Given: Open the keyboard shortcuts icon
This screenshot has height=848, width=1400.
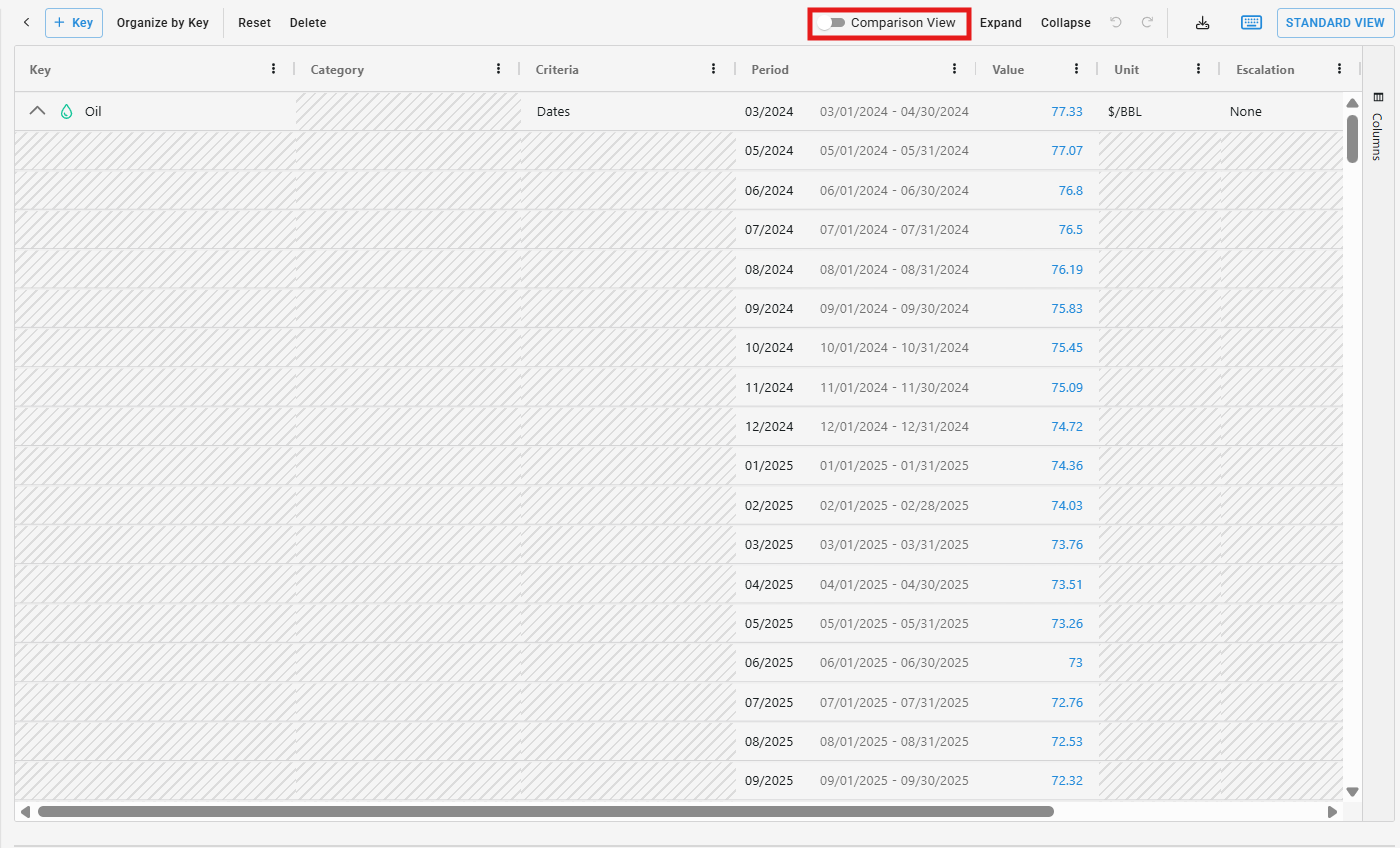Looking at the screenshot, I should (1251, 22).
